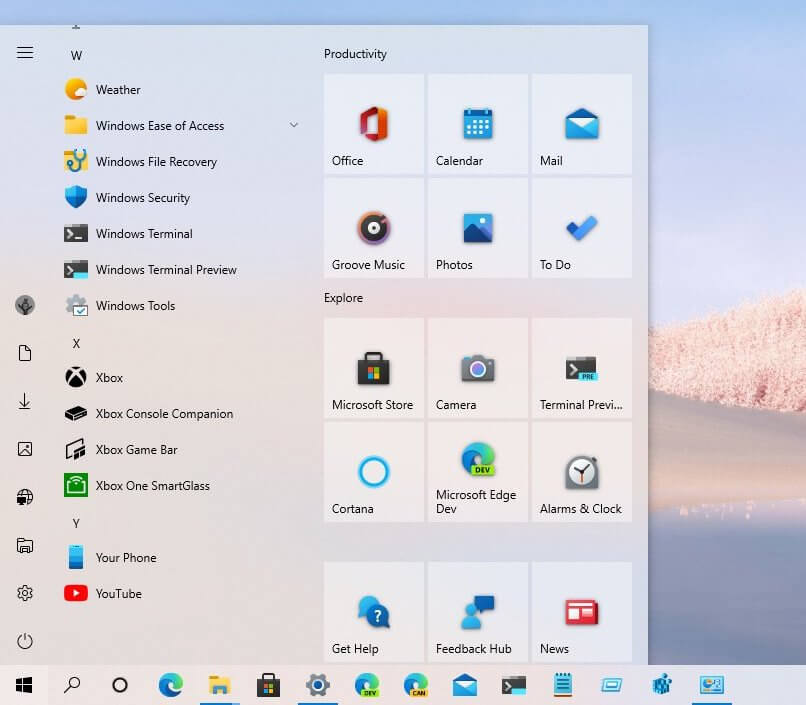Viewport: 806px width, 705px height.
Task: Launch the Camera app tile
Action: click(477, 368)
